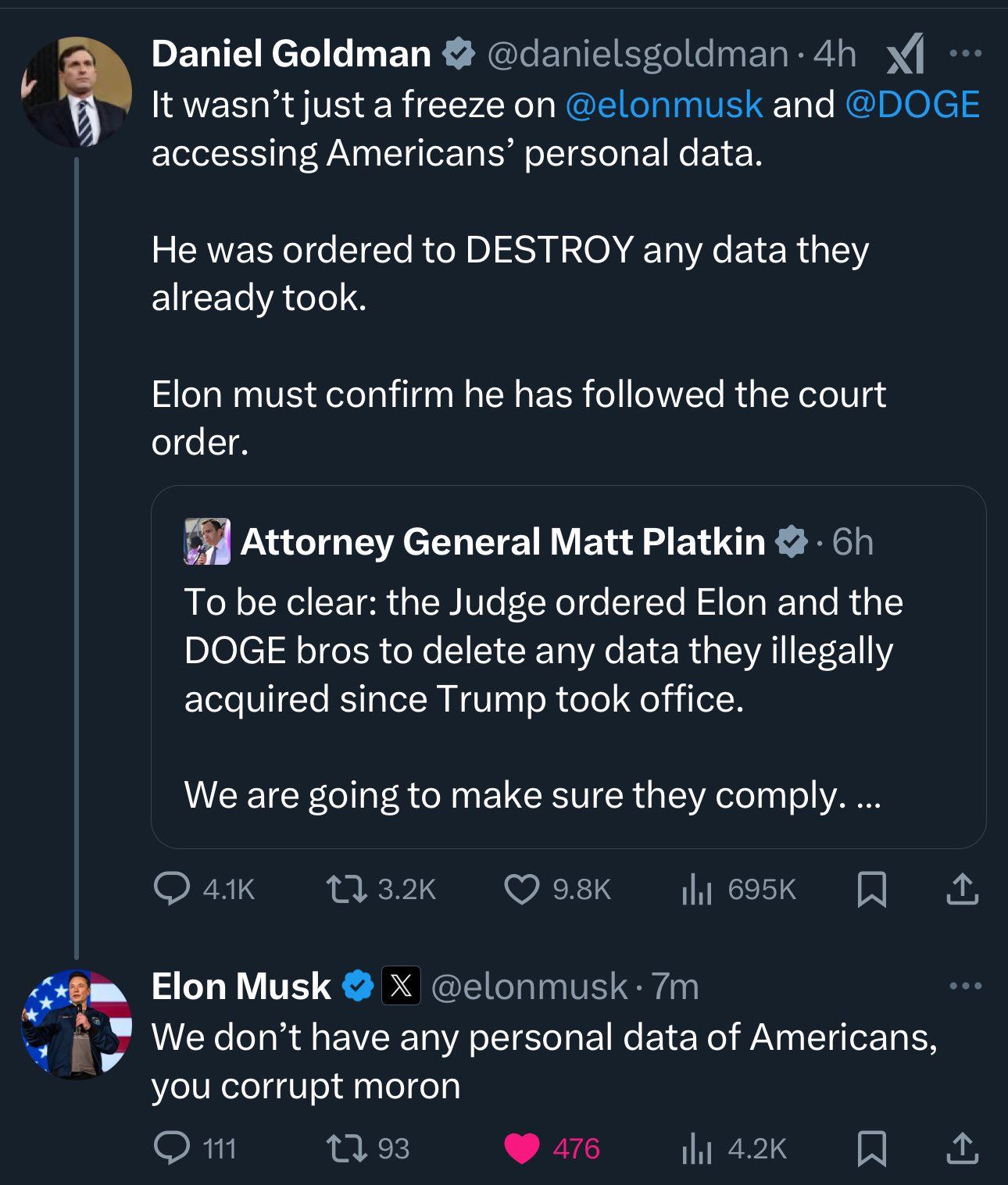
Task: Open the @elonmusk mention link
Action: 663,105
